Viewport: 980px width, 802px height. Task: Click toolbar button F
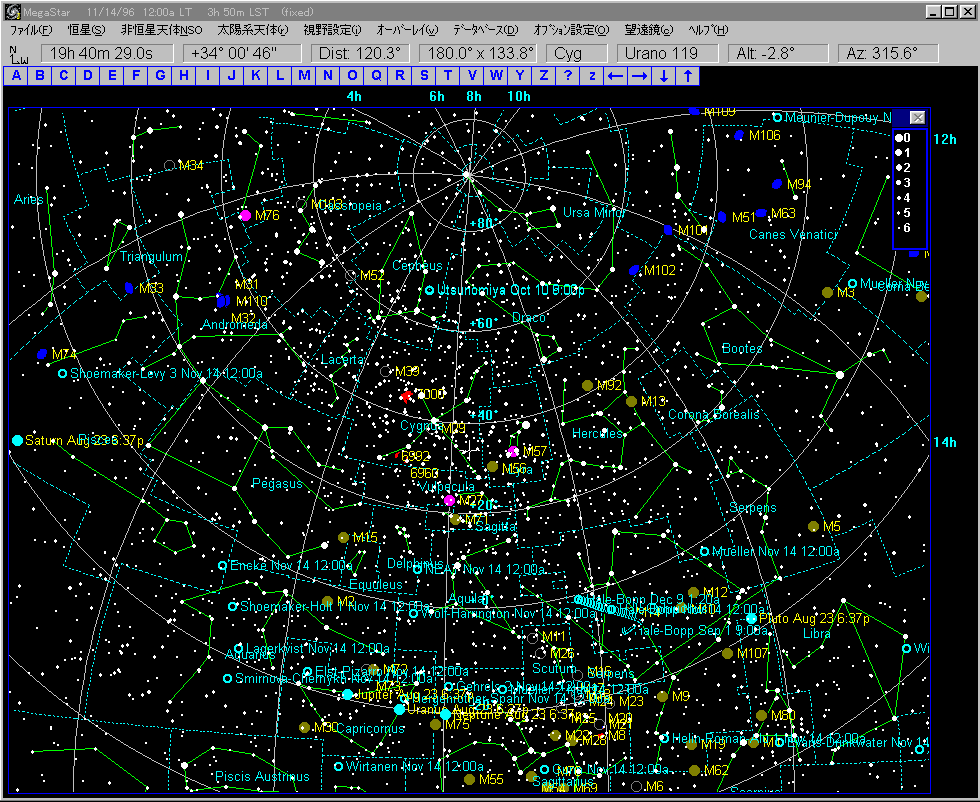pyautogui.click(x=136, y=76)
